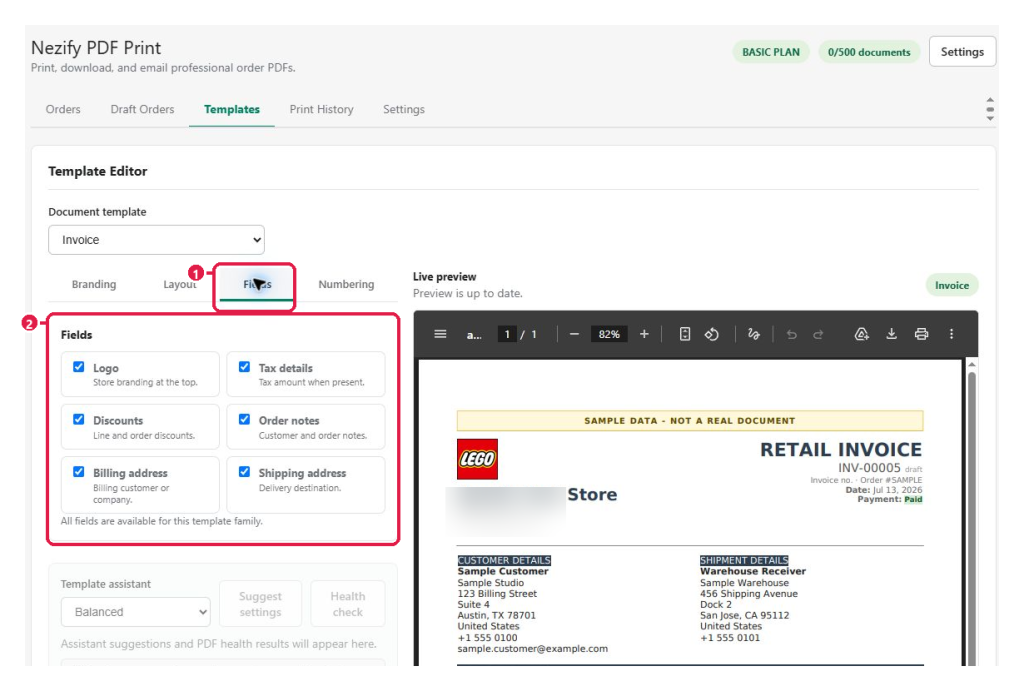Image resolution: width=1024 pixels, height=691 pixels.
Task: Click the undo icon in PDF toolbar
Action: click(792, 334)
